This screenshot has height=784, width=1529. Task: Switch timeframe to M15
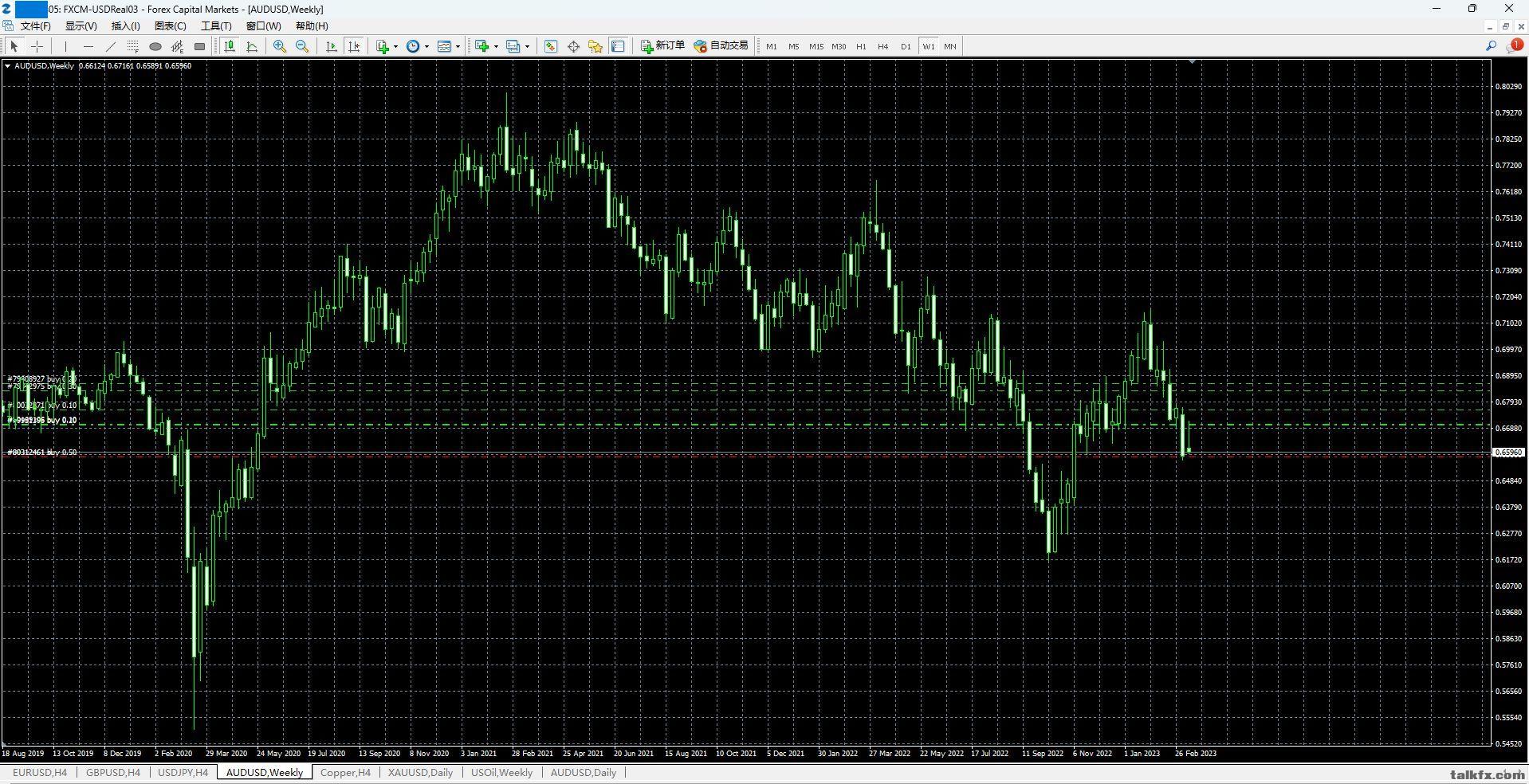[x=816, y=46]
